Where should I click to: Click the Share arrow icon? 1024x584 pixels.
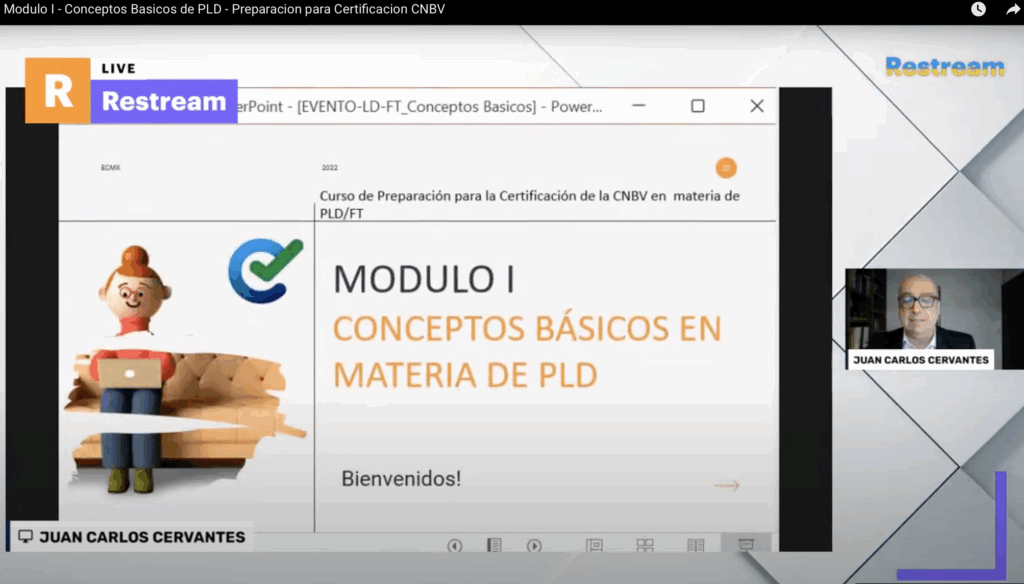(x=1012, y=9)
